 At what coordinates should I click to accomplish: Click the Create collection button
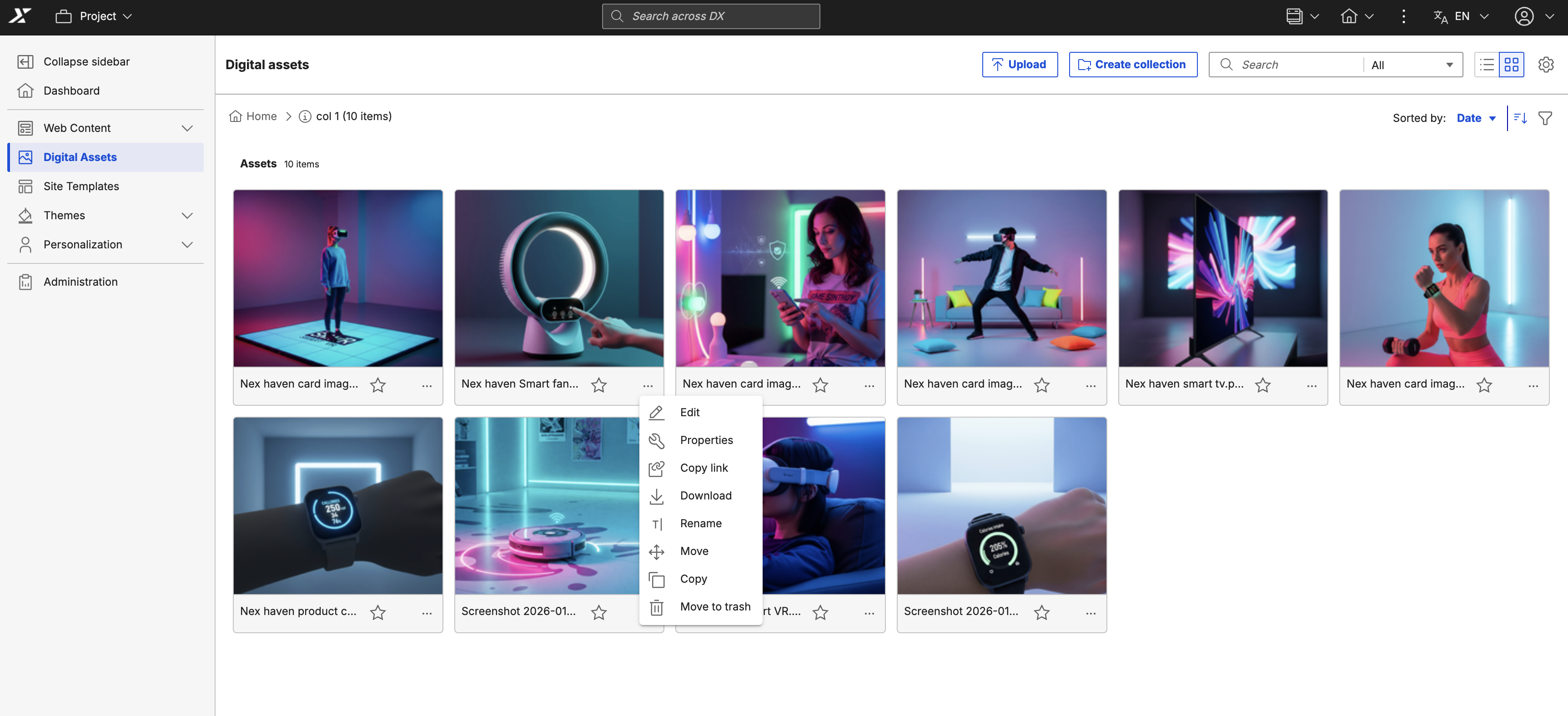click(1133, 65)
